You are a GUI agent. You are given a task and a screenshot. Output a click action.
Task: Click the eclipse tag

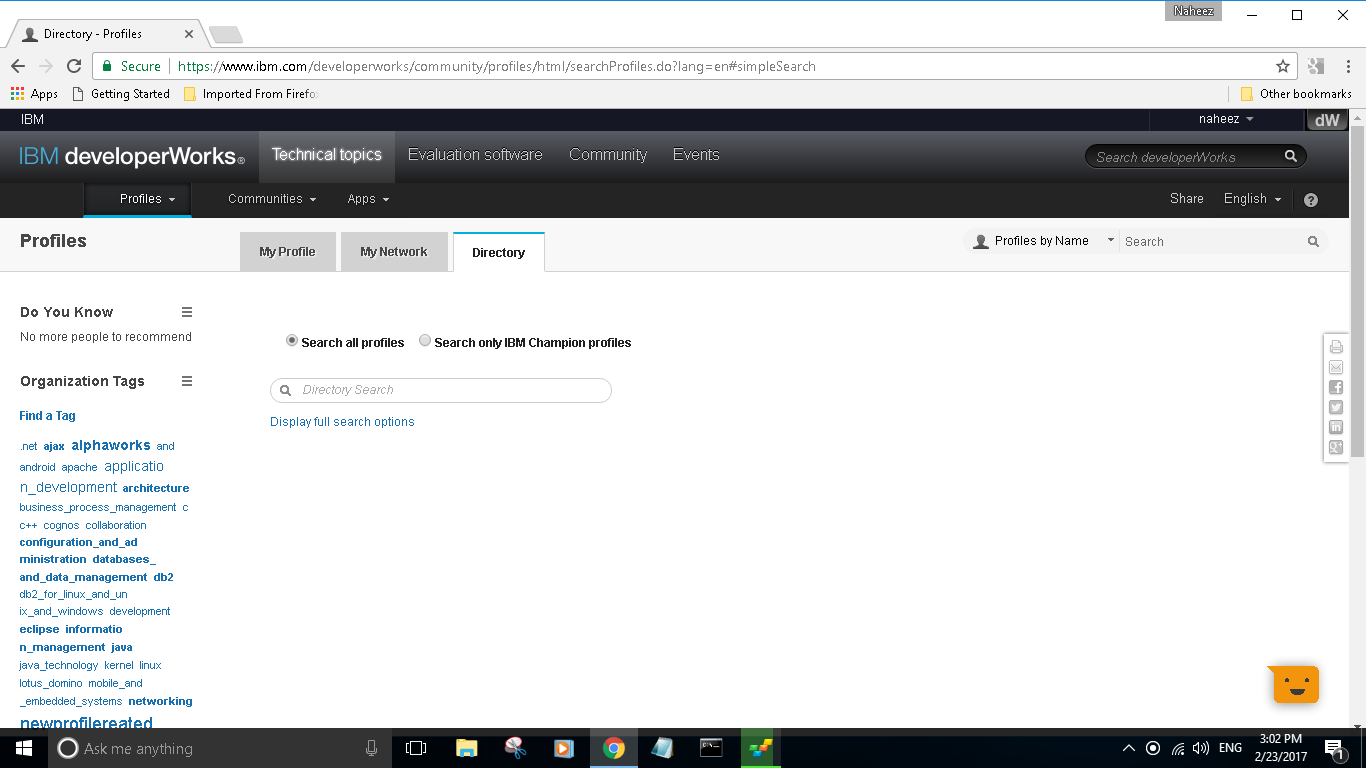pos(39,629)
